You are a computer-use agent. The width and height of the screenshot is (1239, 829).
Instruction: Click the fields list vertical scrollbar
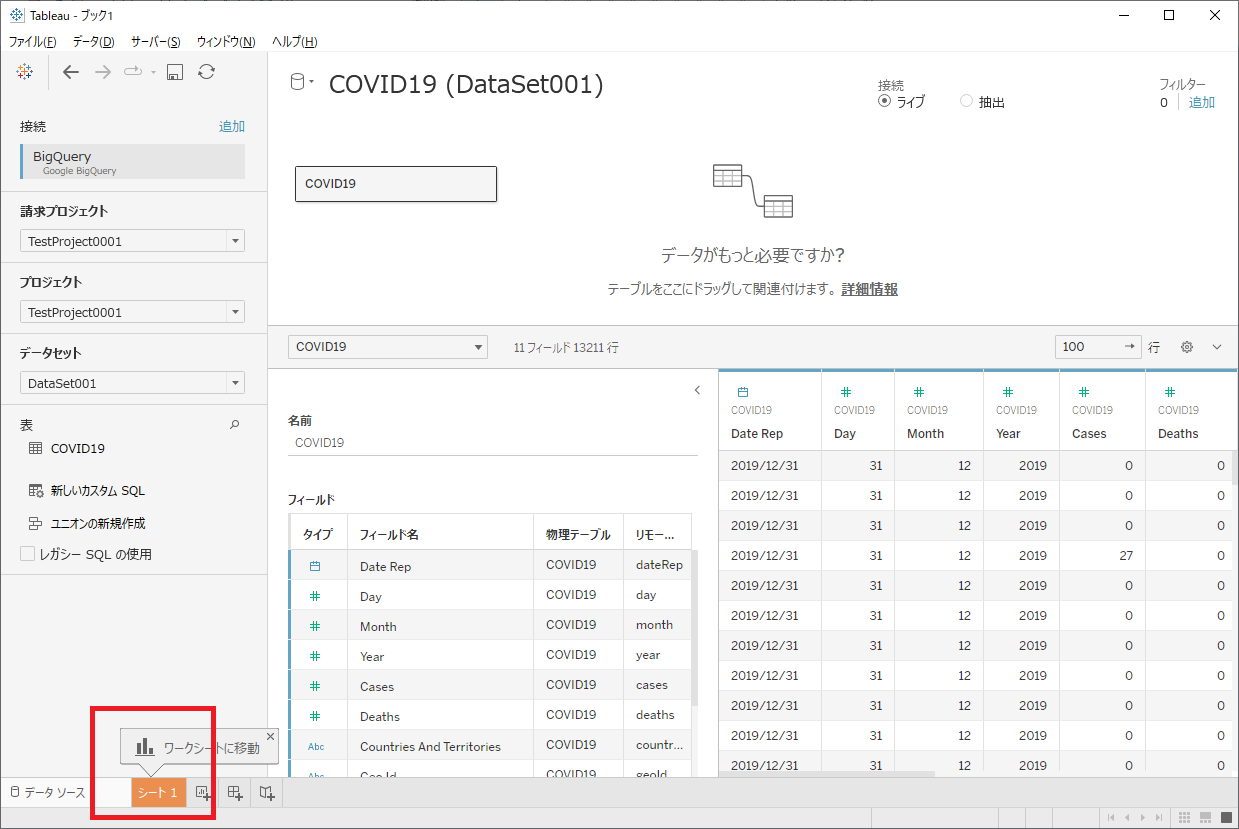[x=695, y=628]
